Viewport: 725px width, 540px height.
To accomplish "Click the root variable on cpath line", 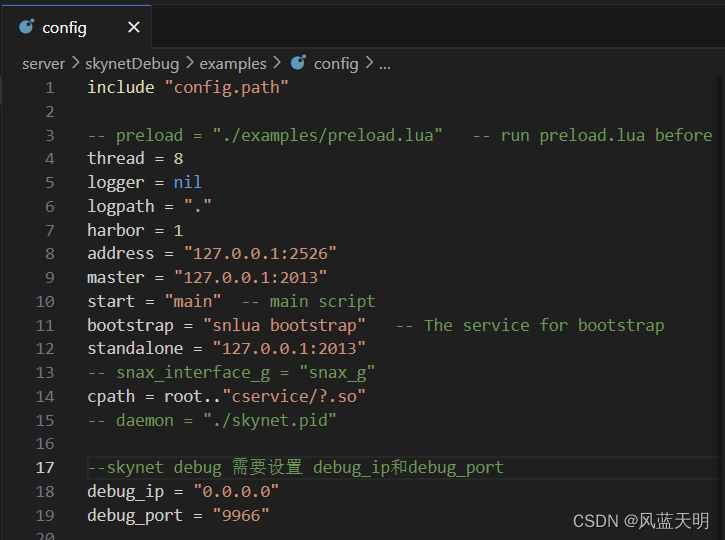I will 183,396.
